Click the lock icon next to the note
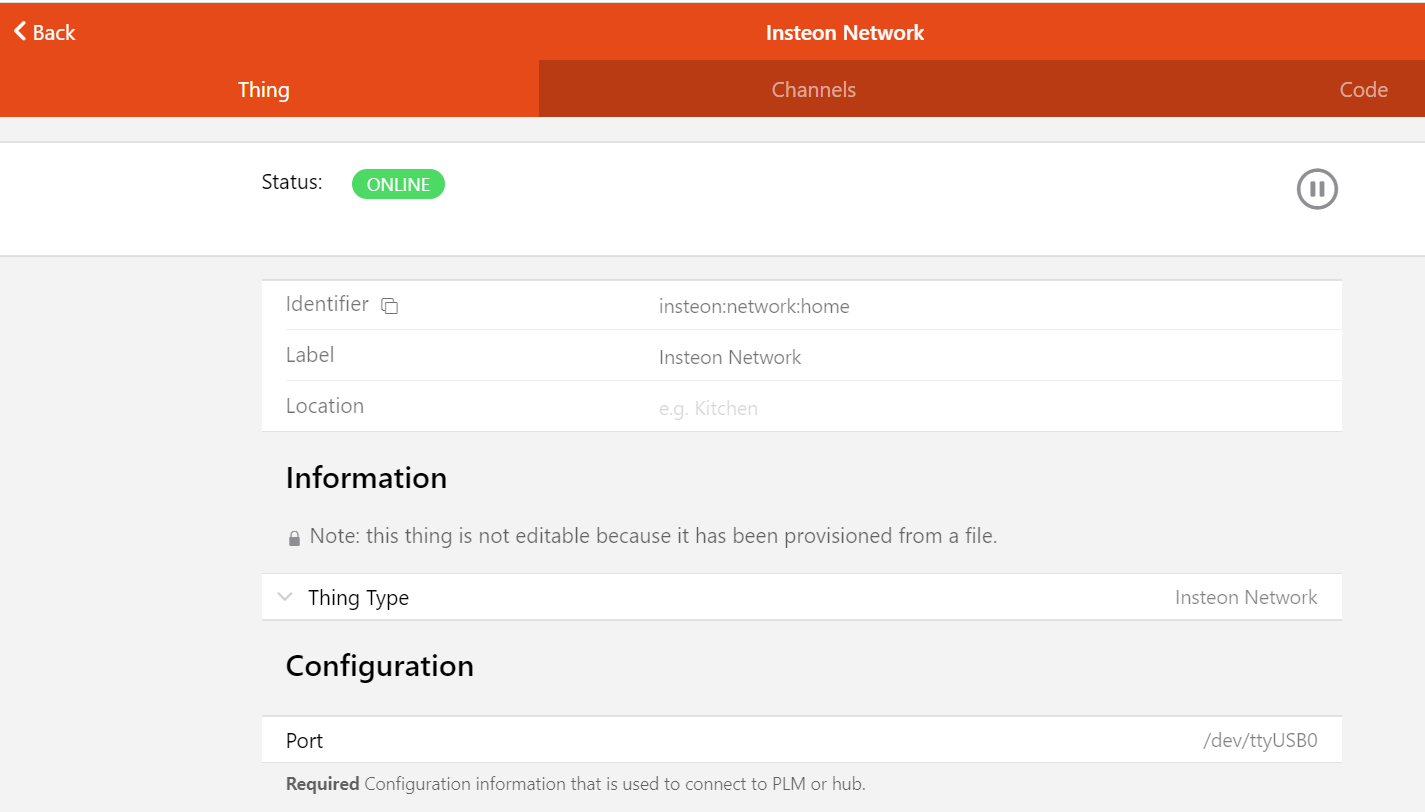Screen dimensions: 1425x812 [293, 536]
